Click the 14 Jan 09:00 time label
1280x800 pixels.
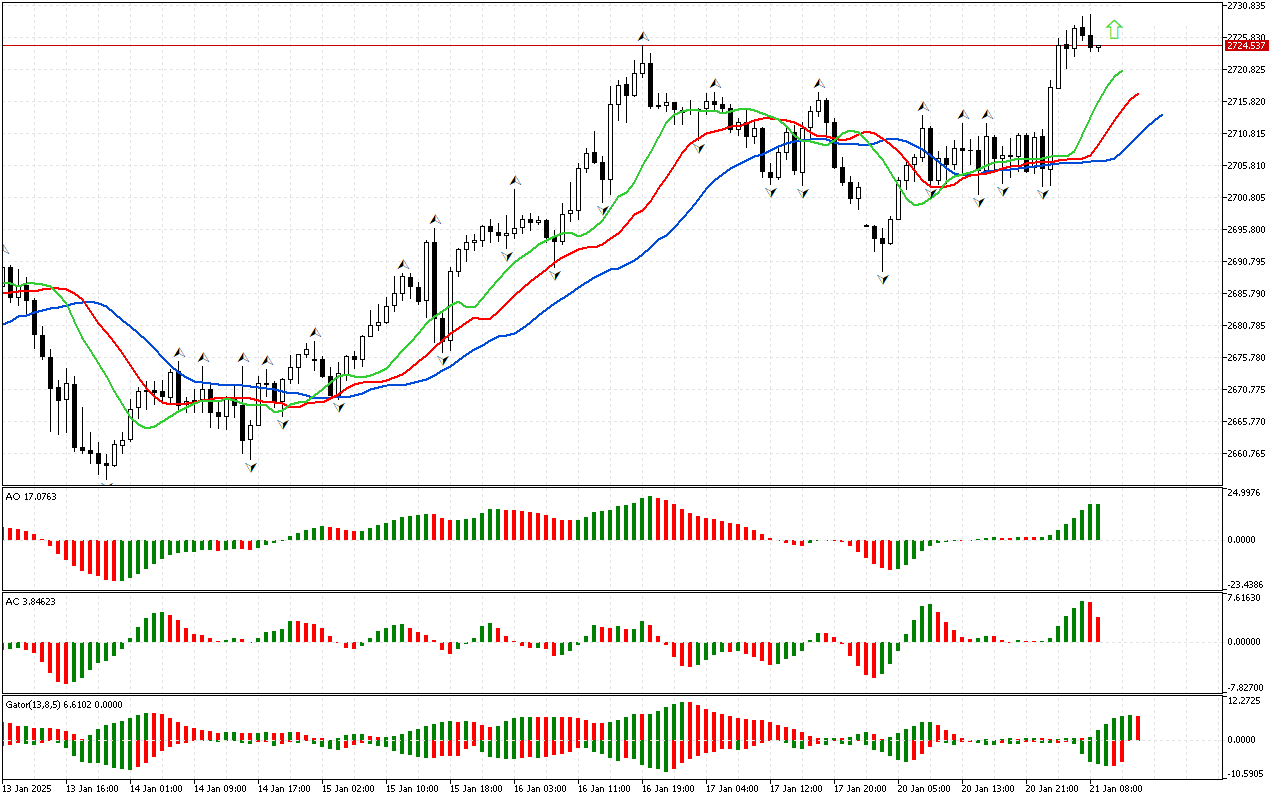222,789
